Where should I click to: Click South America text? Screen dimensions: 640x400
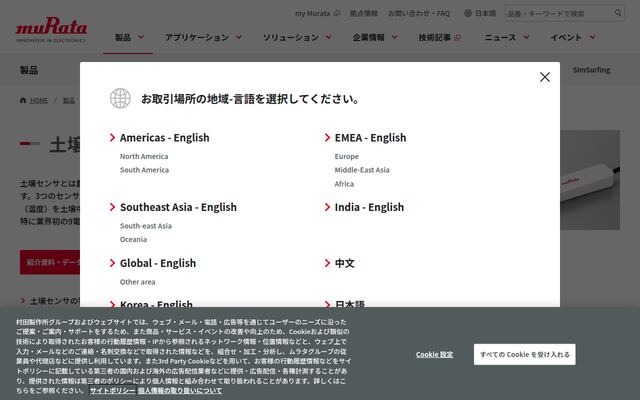click(x=144, y=170)
